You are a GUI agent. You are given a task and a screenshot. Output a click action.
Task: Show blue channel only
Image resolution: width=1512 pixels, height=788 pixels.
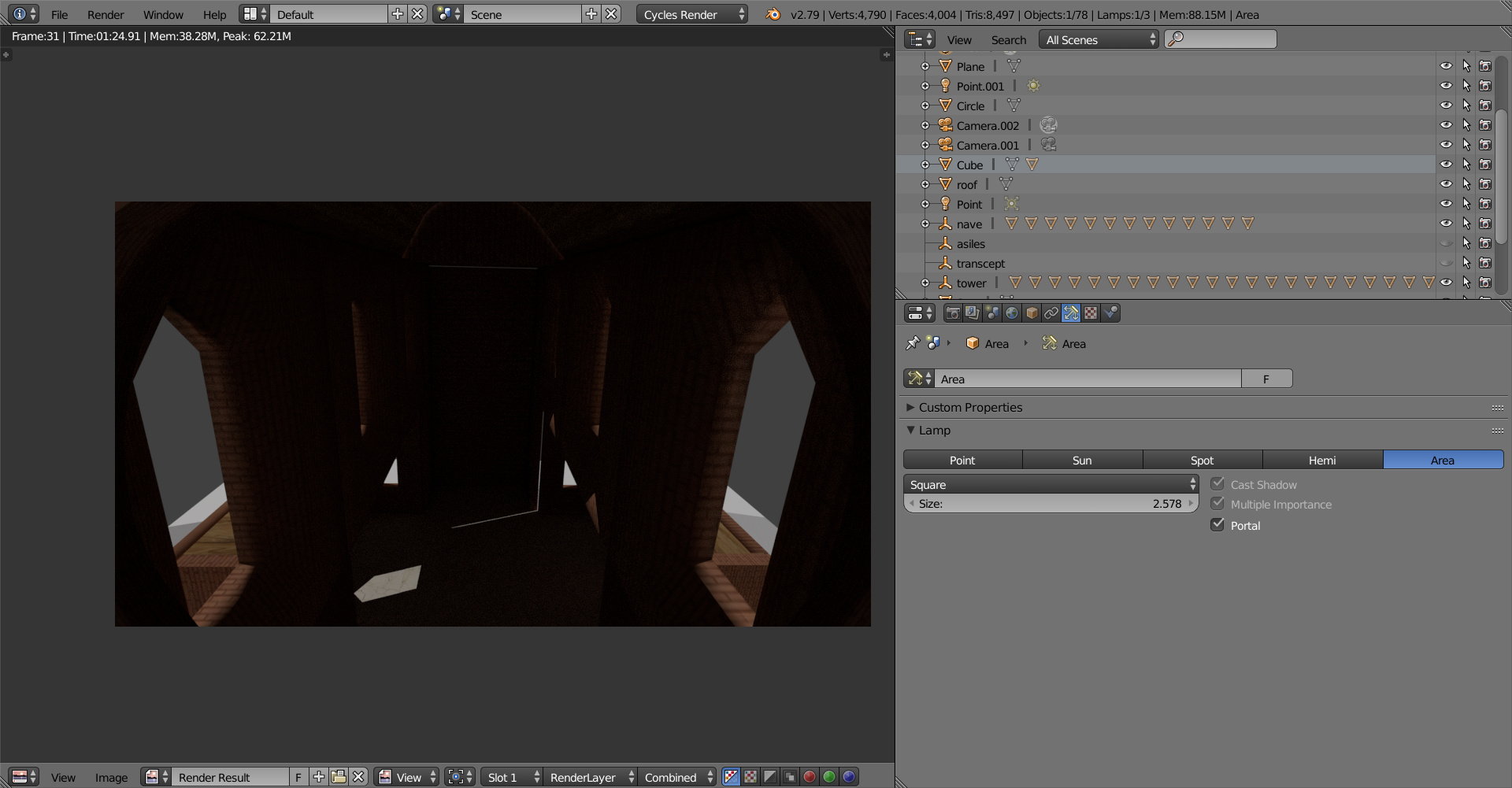pyautogui.click(x=849, y=777)
